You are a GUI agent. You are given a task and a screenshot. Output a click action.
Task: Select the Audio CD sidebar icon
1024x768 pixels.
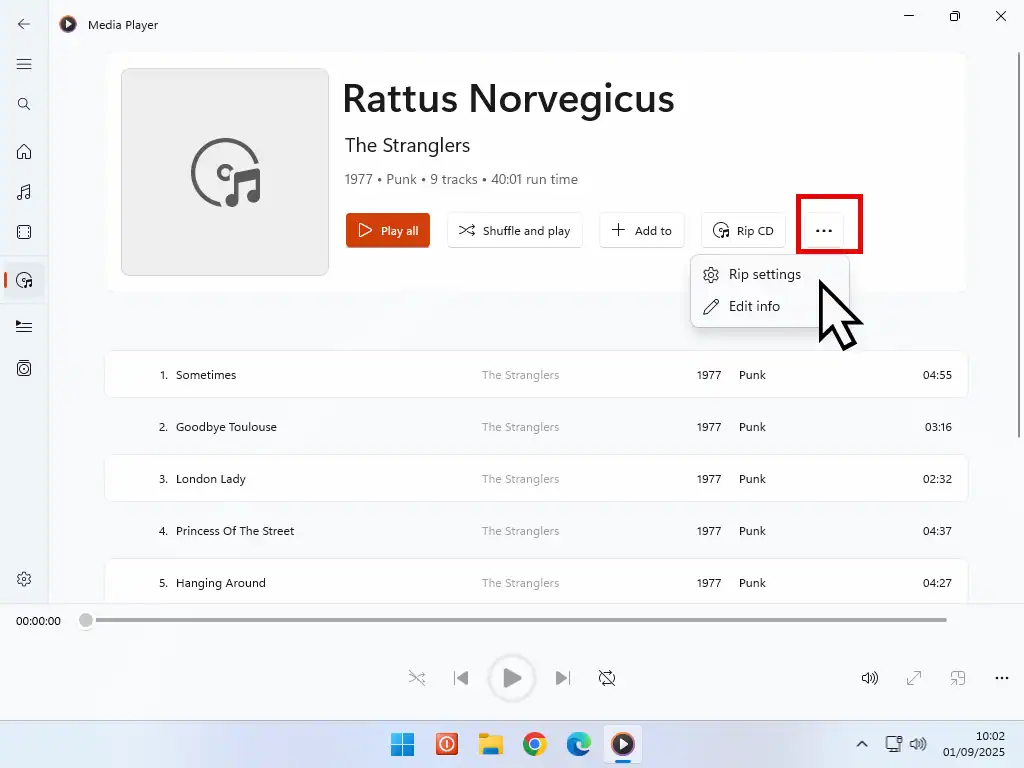pos(24,280)
